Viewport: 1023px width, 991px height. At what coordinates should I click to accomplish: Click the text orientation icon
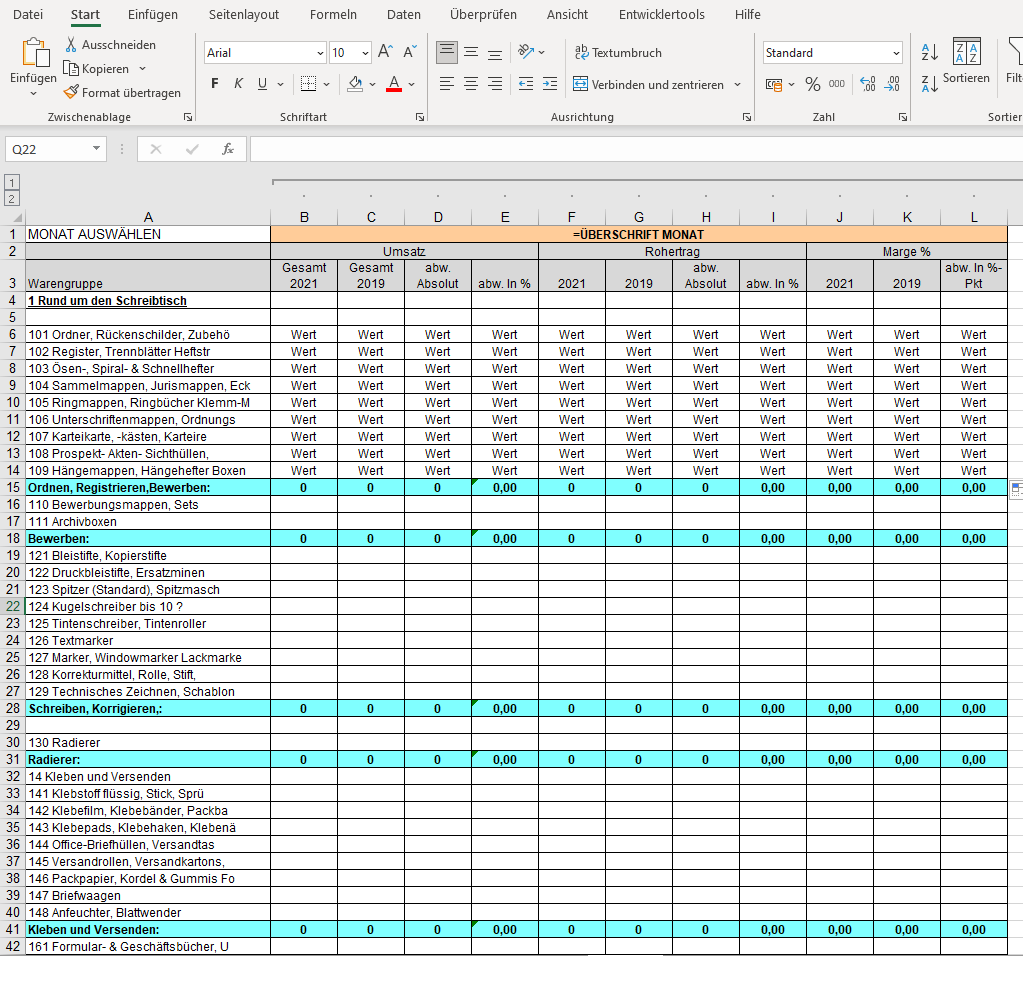click(x=526, y=52)
